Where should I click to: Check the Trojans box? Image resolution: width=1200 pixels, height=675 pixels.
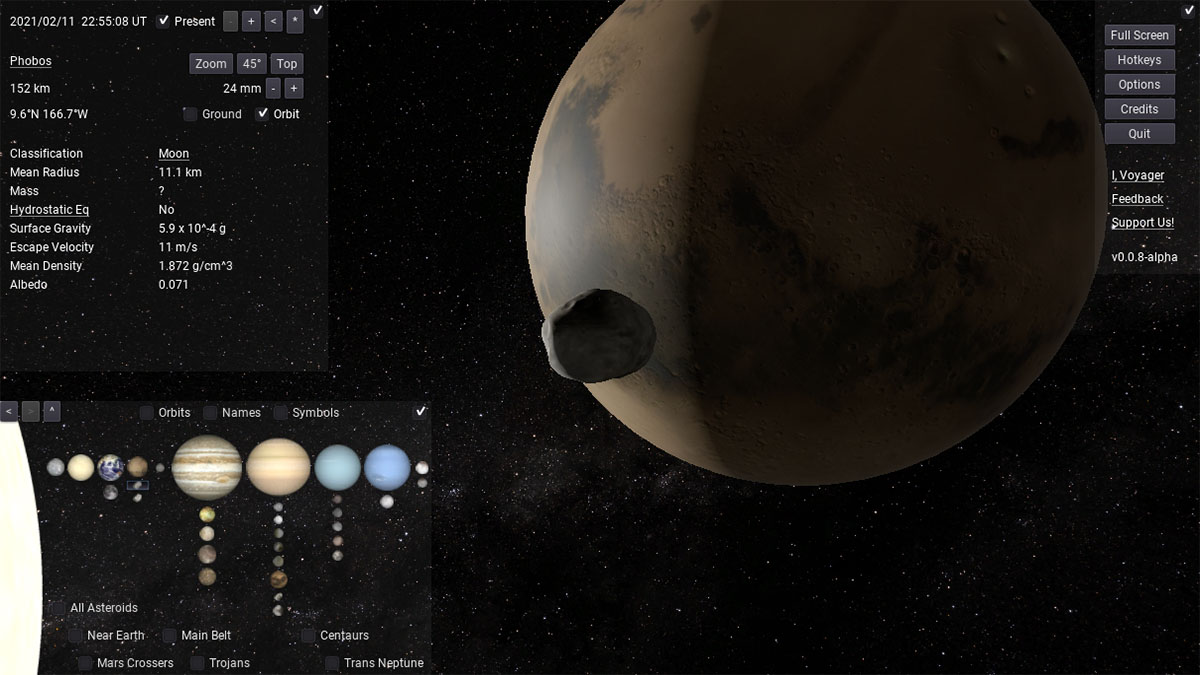197,663
